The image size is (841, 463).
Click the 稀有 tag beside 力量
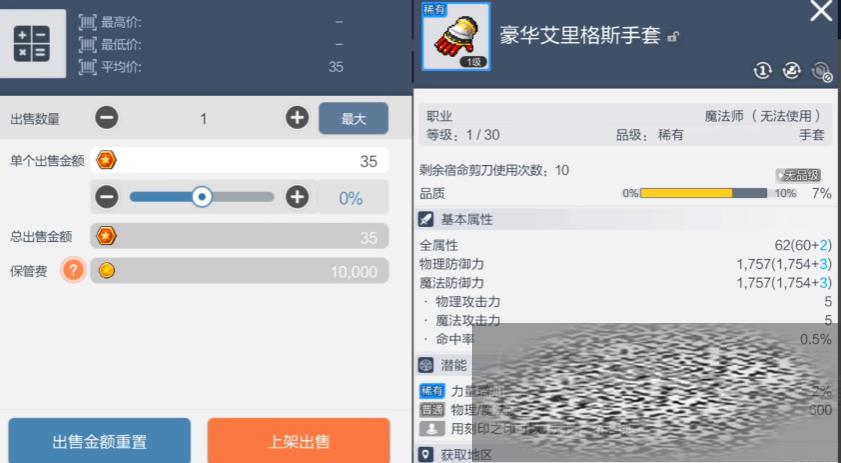tap(432, 391)
